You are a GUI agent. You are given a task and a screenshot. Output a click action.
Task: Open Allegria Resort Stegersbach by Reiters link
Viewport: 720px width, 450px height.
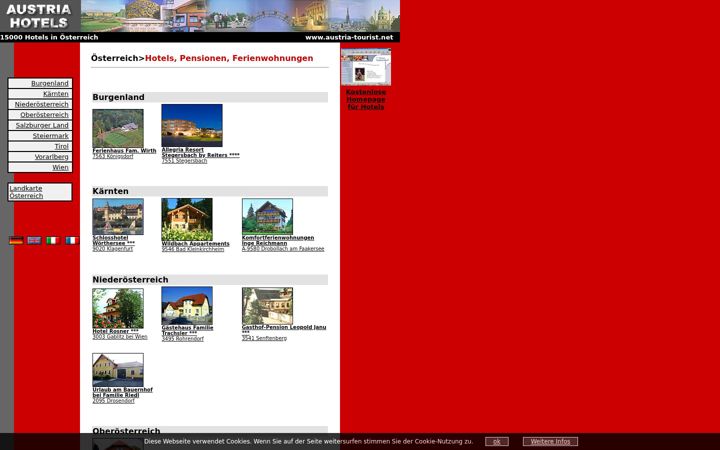[200, 152]
